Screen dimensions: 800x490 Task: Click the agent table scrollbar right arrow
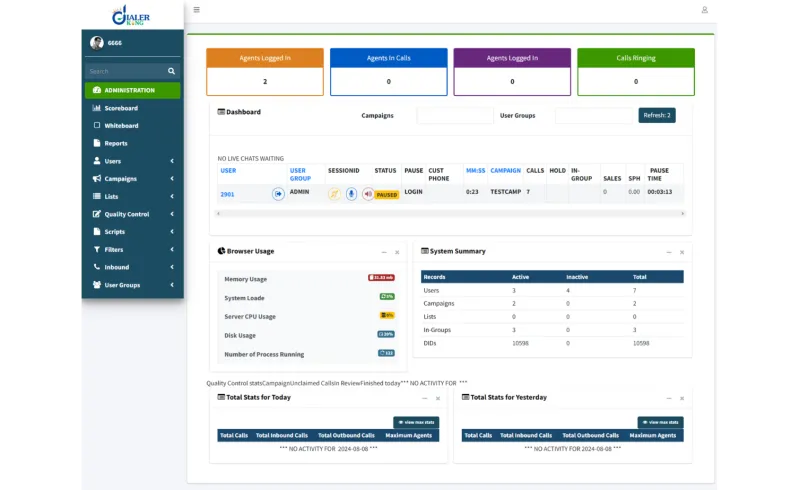[x=683, y=214]
